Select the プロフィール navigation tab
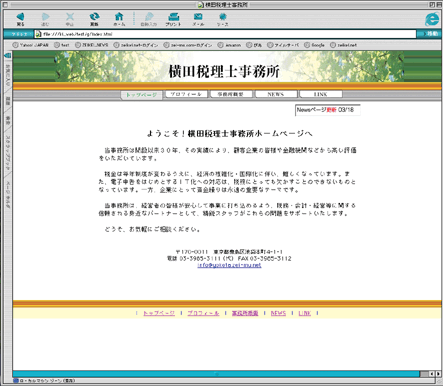 [x=186, y=94]
